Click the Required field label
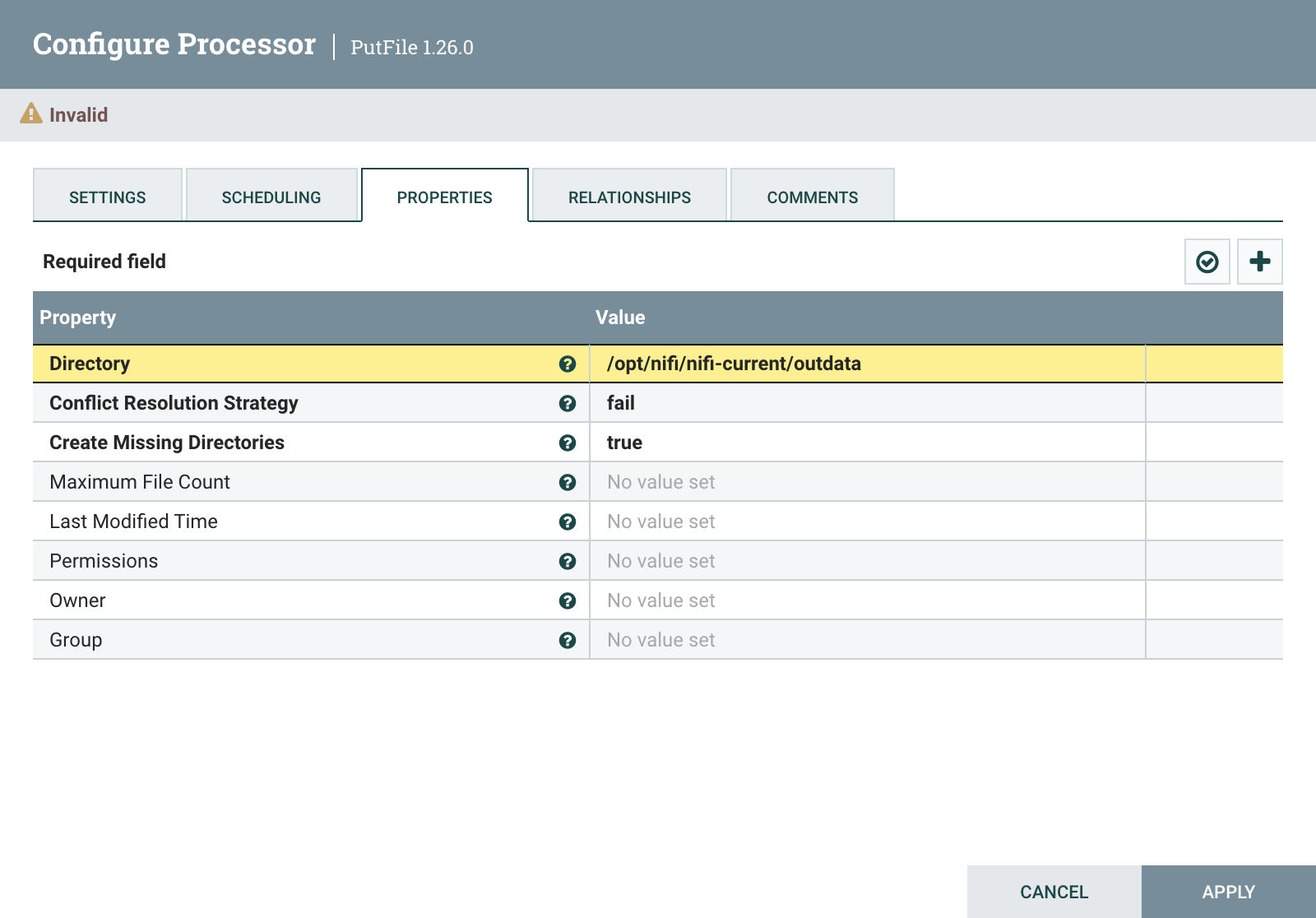The image size is (1316, 918). [104, 262]
